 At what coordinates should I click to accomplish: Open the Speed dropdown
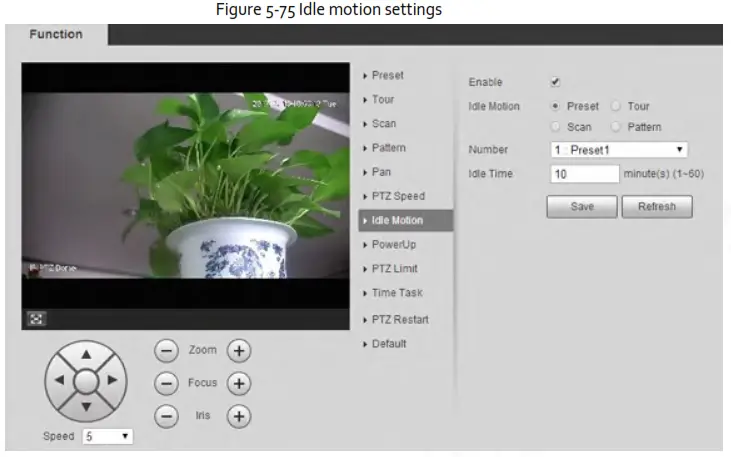pos(108,436)
